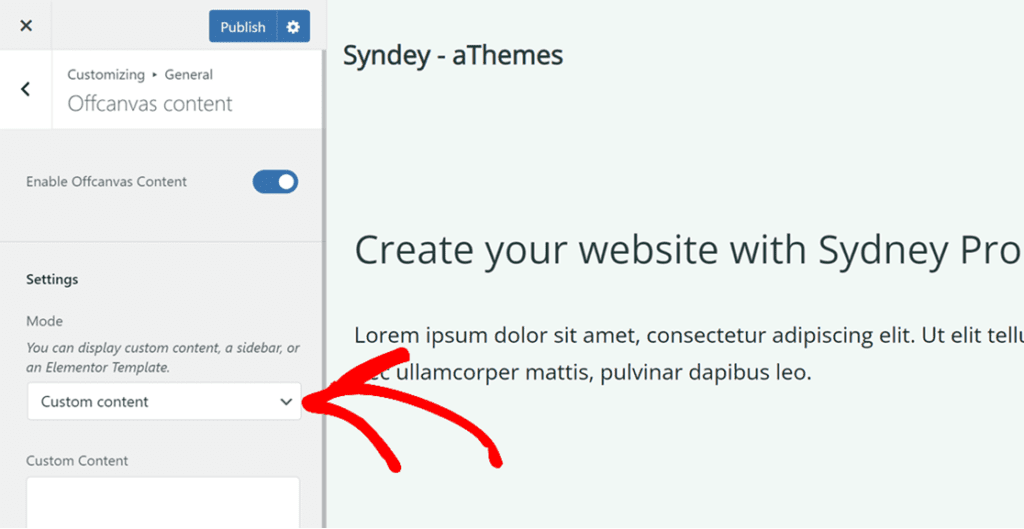Open the "Syndey - aThemes" site title link

[453, 56]
